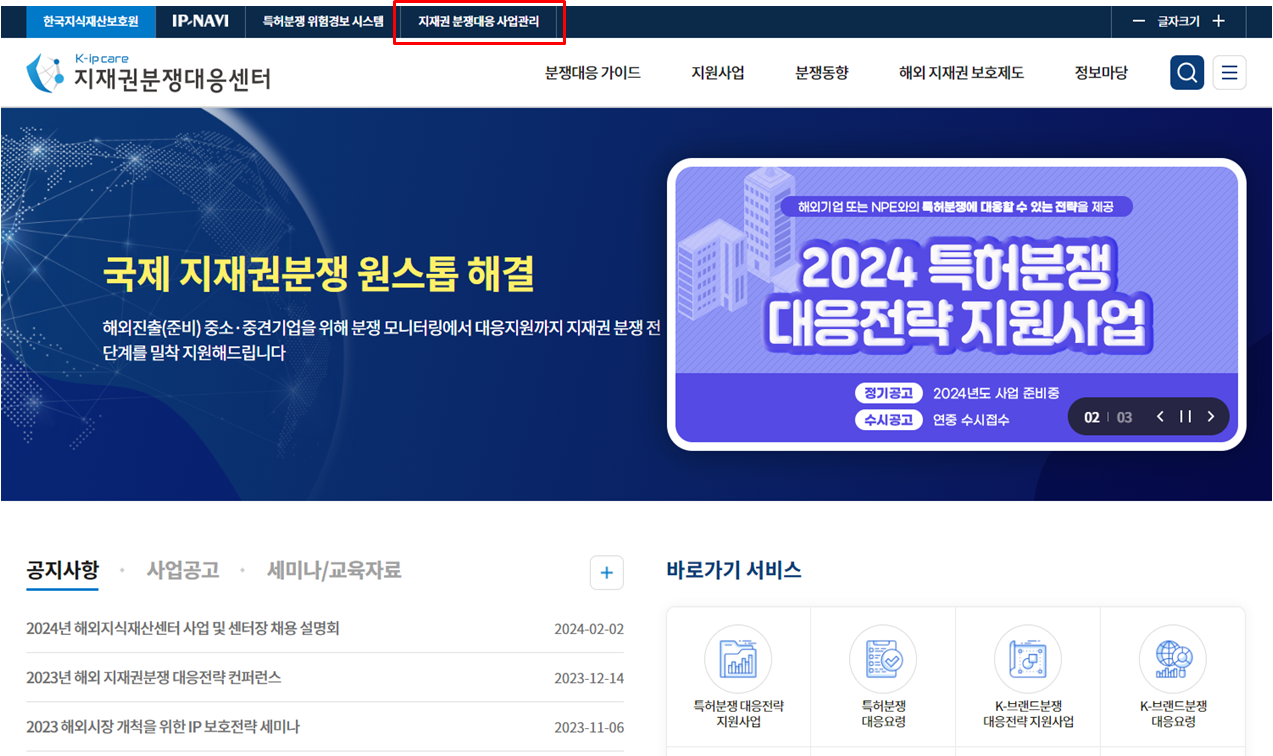The image size is (1273, 756).
Task: Click the 바로가기 서비스 heading
Action: click(734, 570)
